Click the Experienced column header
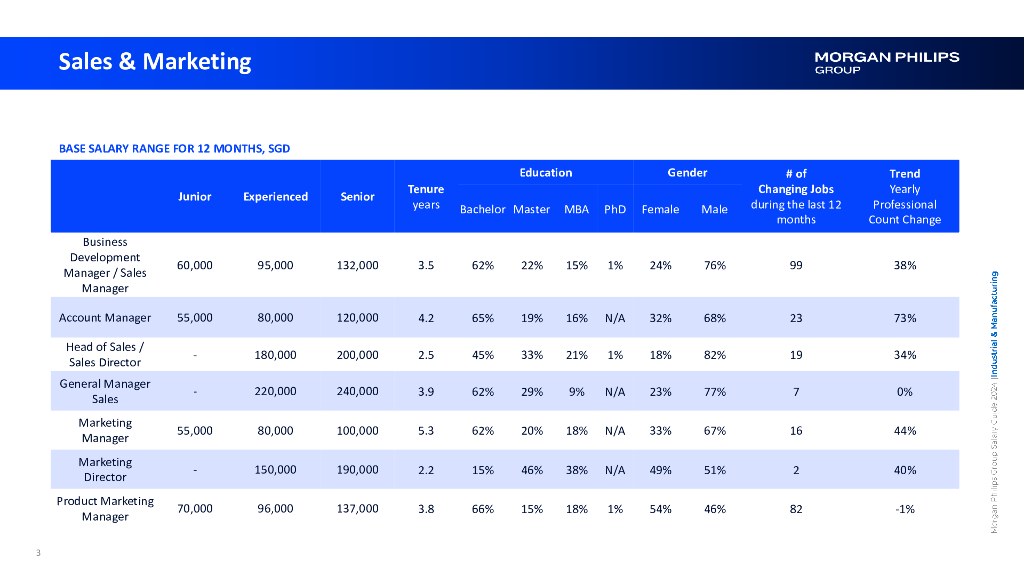This screenshot has width=1024, height=576. (x=275, y=197)
